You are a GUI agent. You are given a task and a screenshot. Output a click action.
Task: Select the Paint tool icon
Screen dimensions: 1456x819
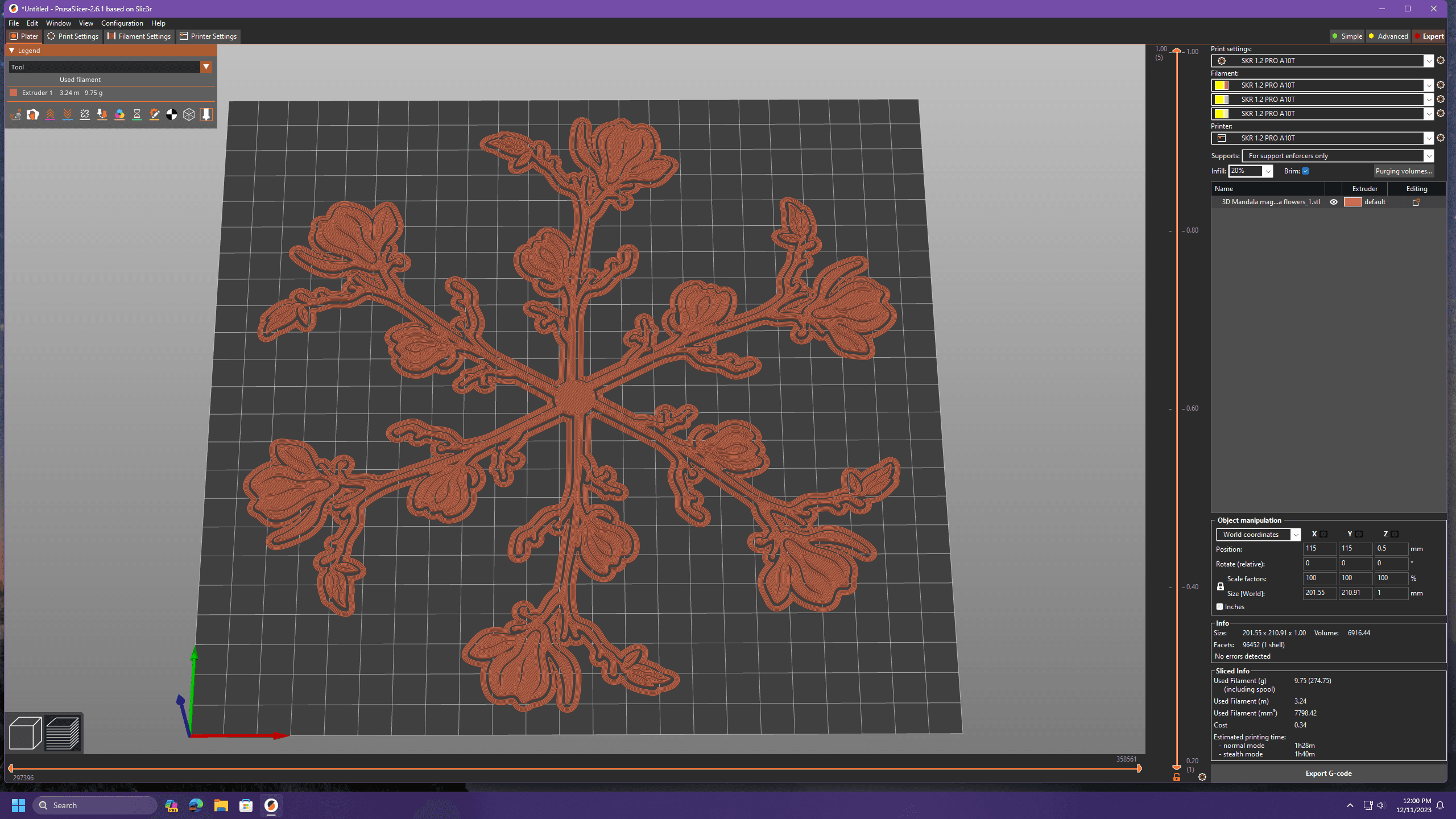[119, 114]
